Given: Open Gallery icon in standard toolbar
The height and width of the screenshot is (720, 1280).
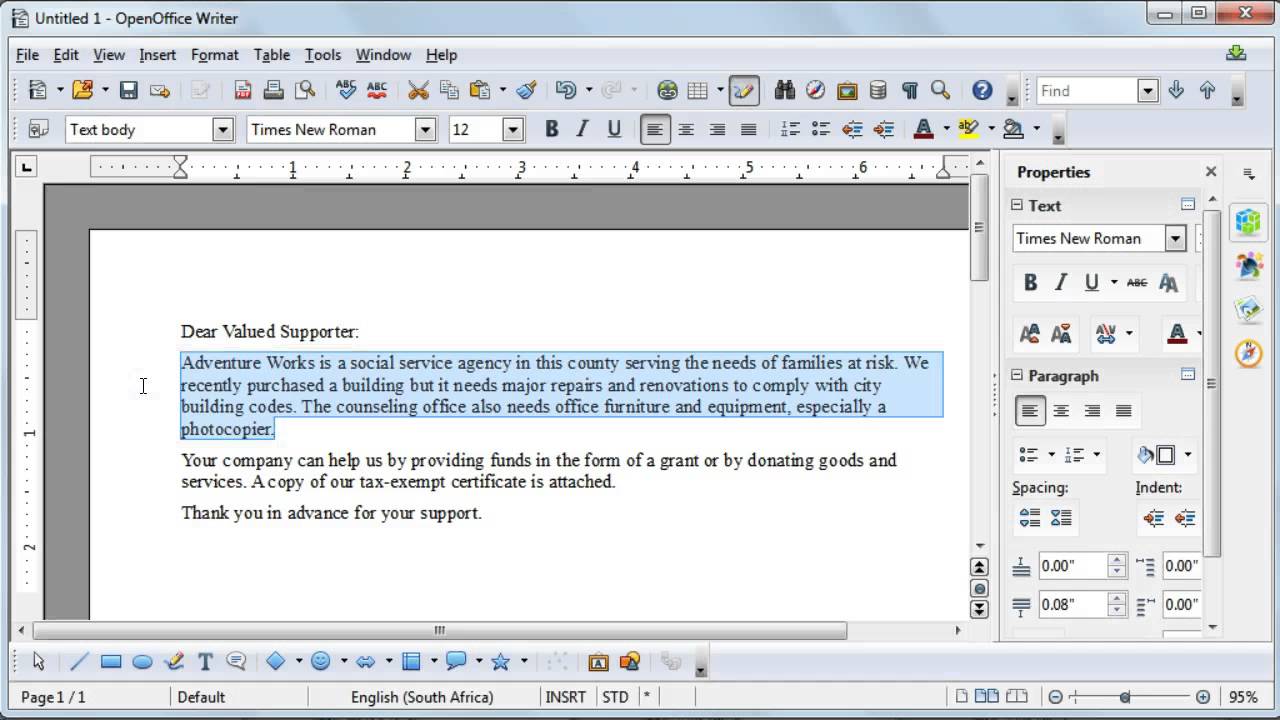Looking at the screenshot, I should tap(847, 91).
